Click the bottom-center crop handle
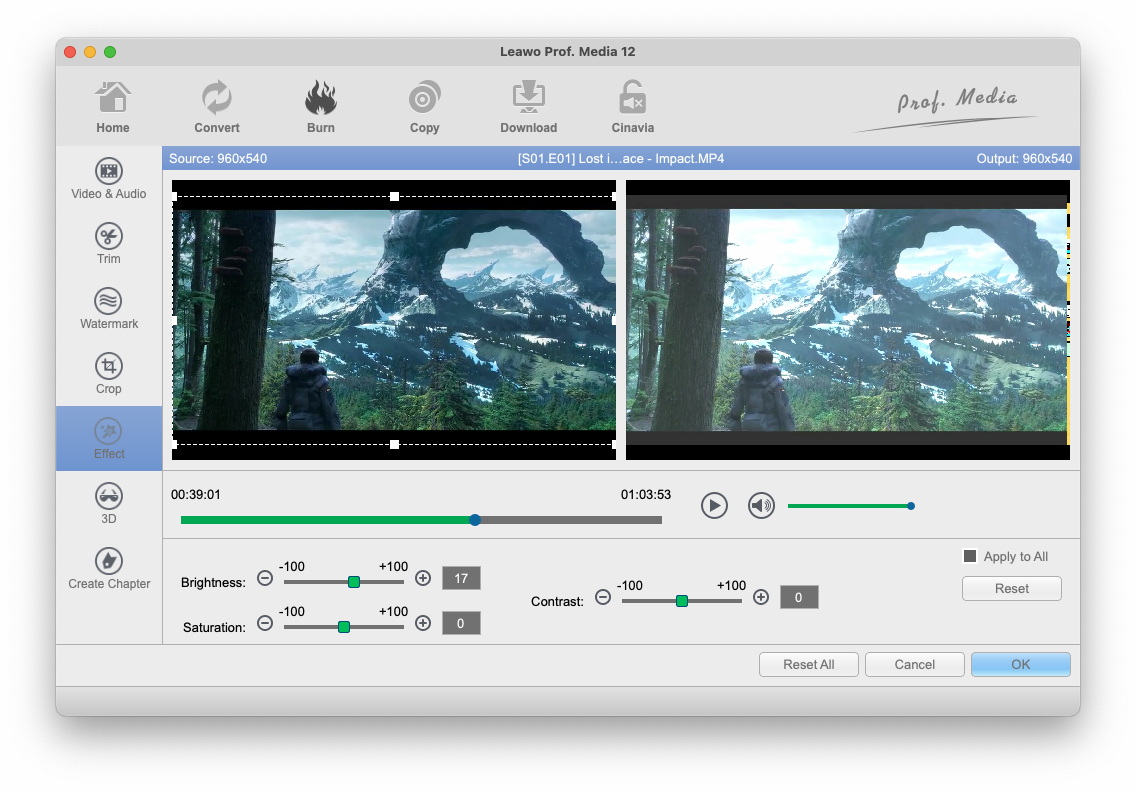The width and height of the screenshot is (1136, 790). [x=394, y=444]
